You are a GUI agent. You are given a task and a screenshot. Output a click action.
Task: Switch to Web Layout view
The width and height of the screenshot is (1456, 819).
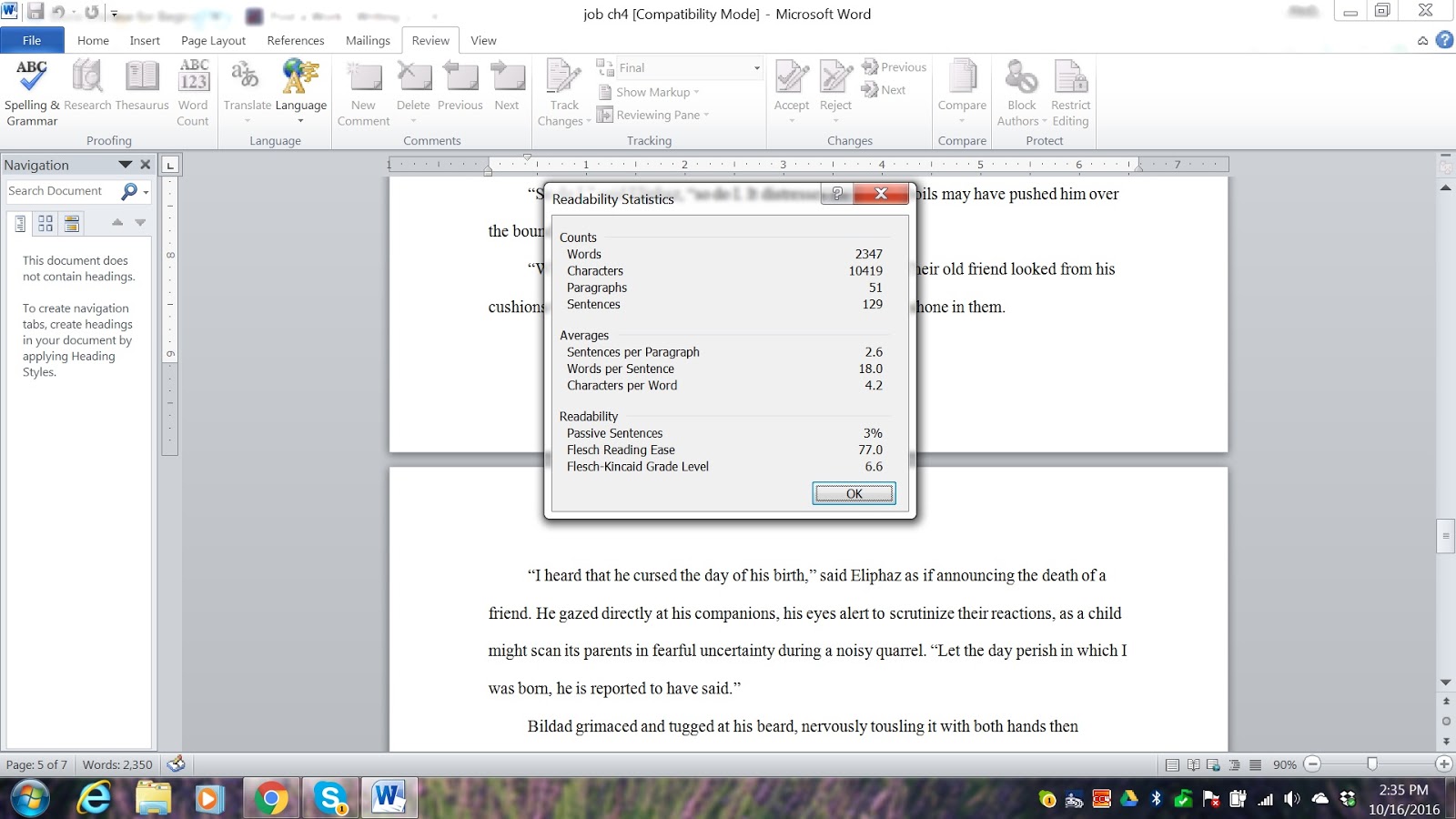(x=1213, y=764)
